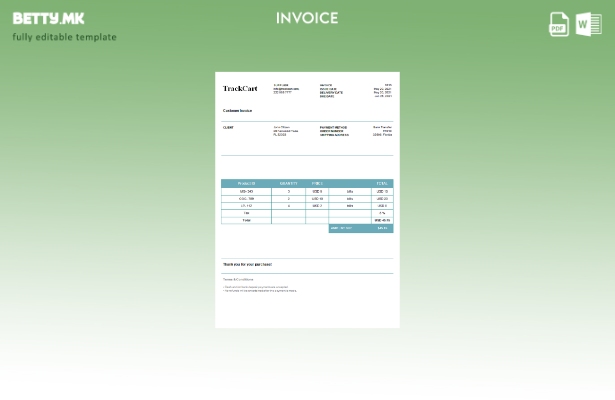The image size is (615, 400).
Task: Select the QUANTITY table column header
Action: (289, 183)
